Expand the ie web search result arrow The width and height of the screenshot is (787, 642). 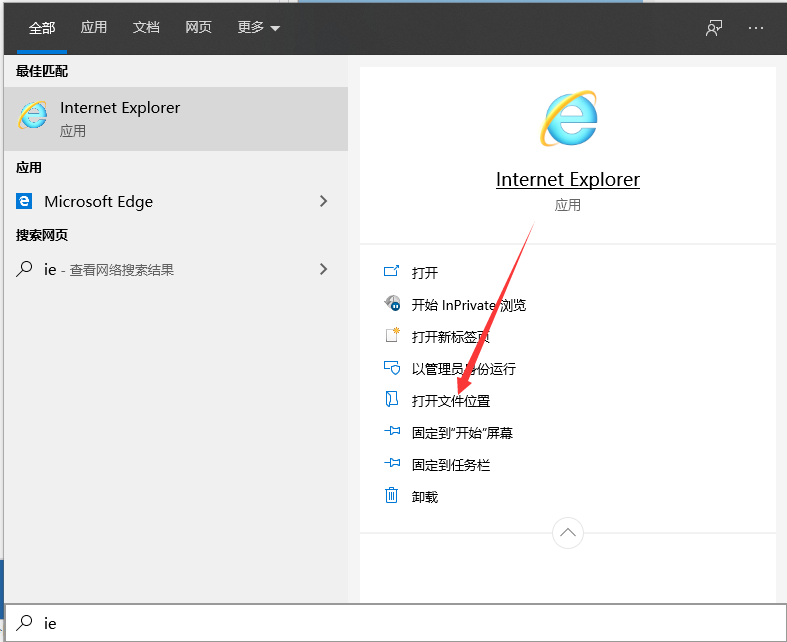click(x=323, y=269)
